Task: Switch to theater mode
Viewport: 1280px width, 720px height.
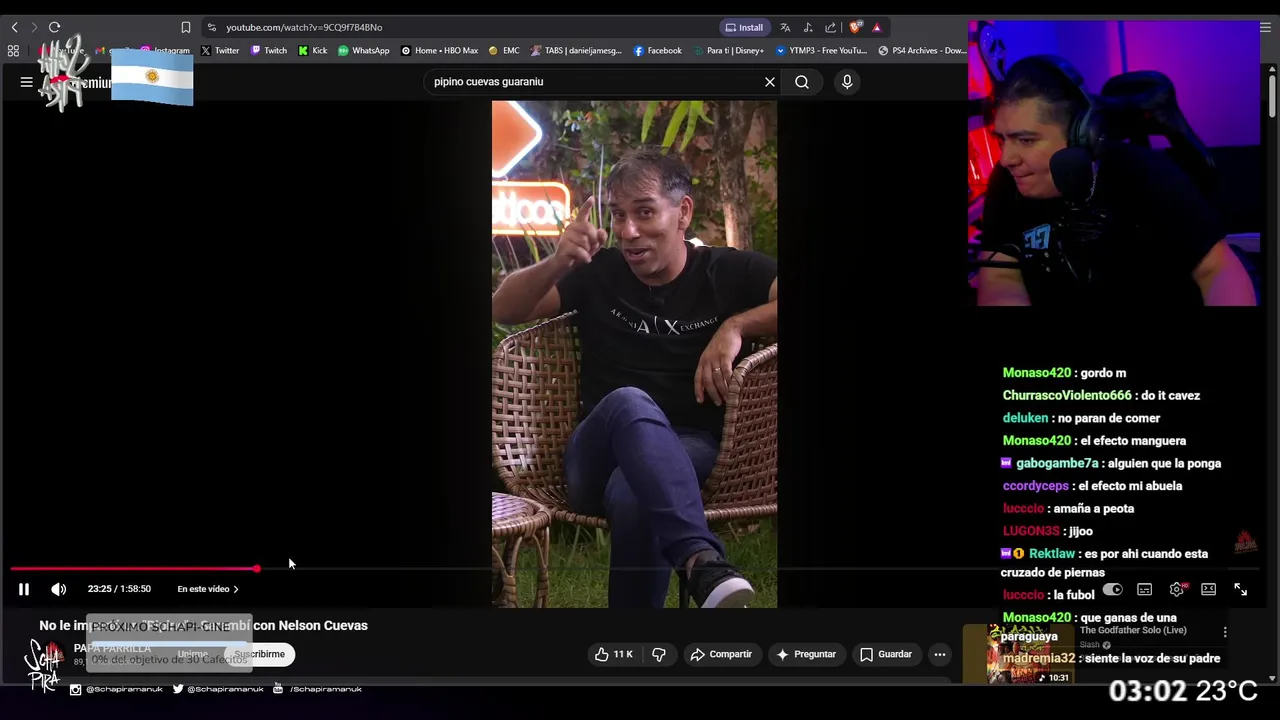Action: click(x=1209, y=590)
